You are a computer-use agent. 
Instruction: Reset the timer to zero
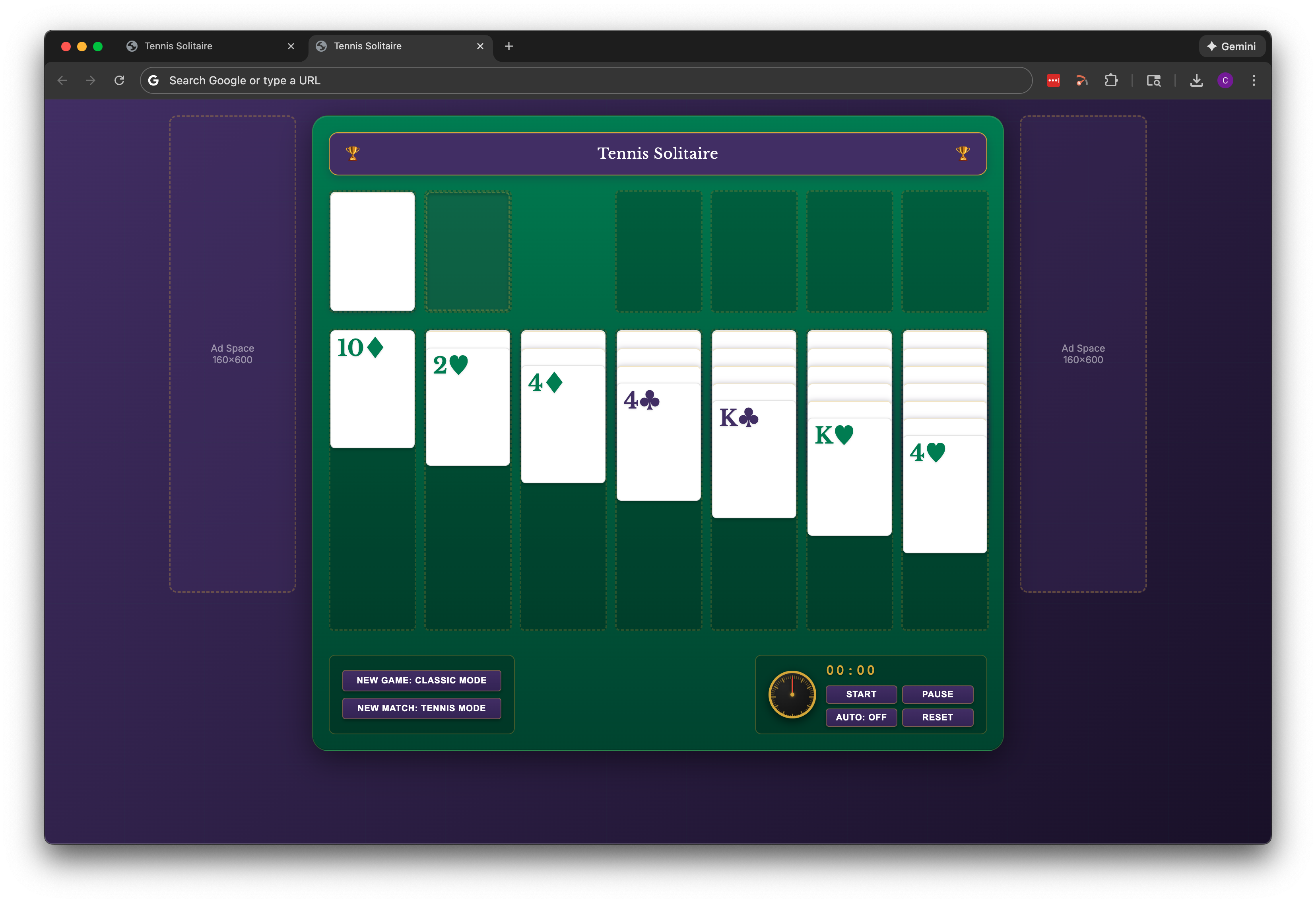(x=937, y=717)
